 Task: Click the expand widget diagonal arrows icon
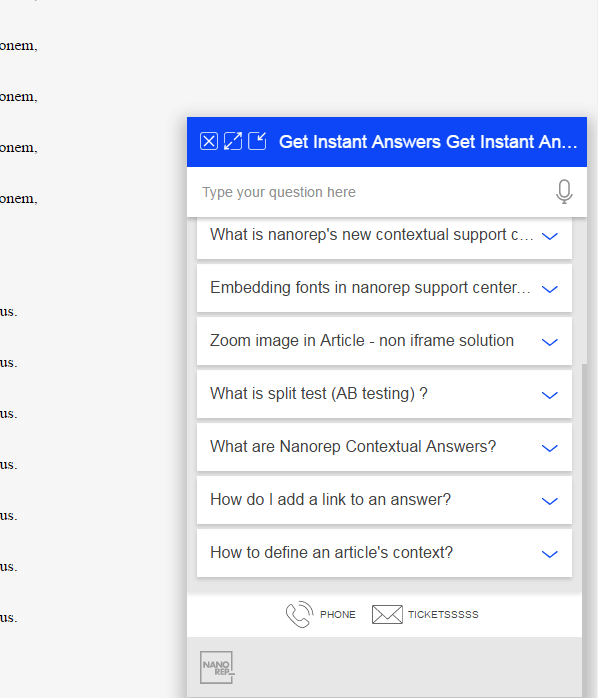pyautogui.click(x=233, y=142)
